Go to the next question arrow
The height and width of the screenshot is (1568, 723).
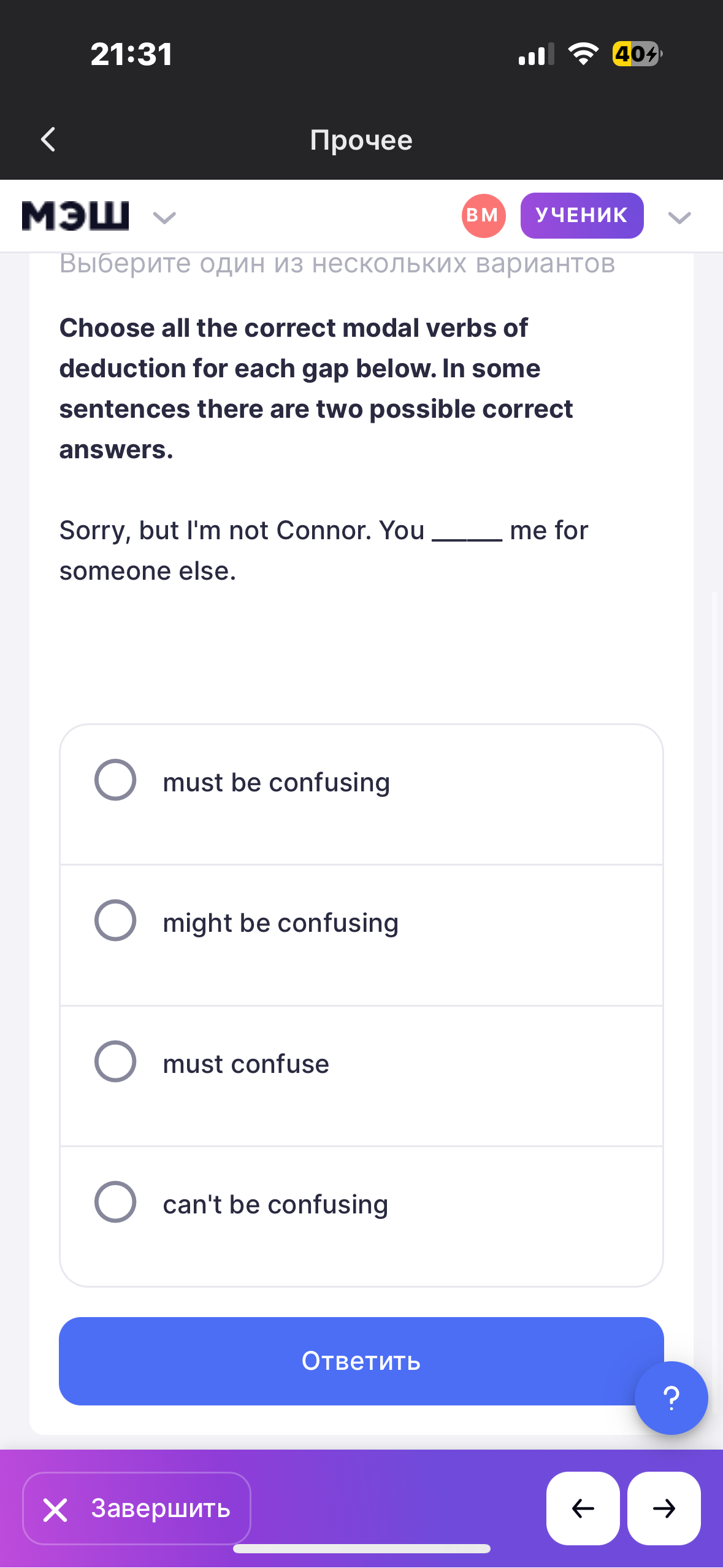click(664, 1507)
